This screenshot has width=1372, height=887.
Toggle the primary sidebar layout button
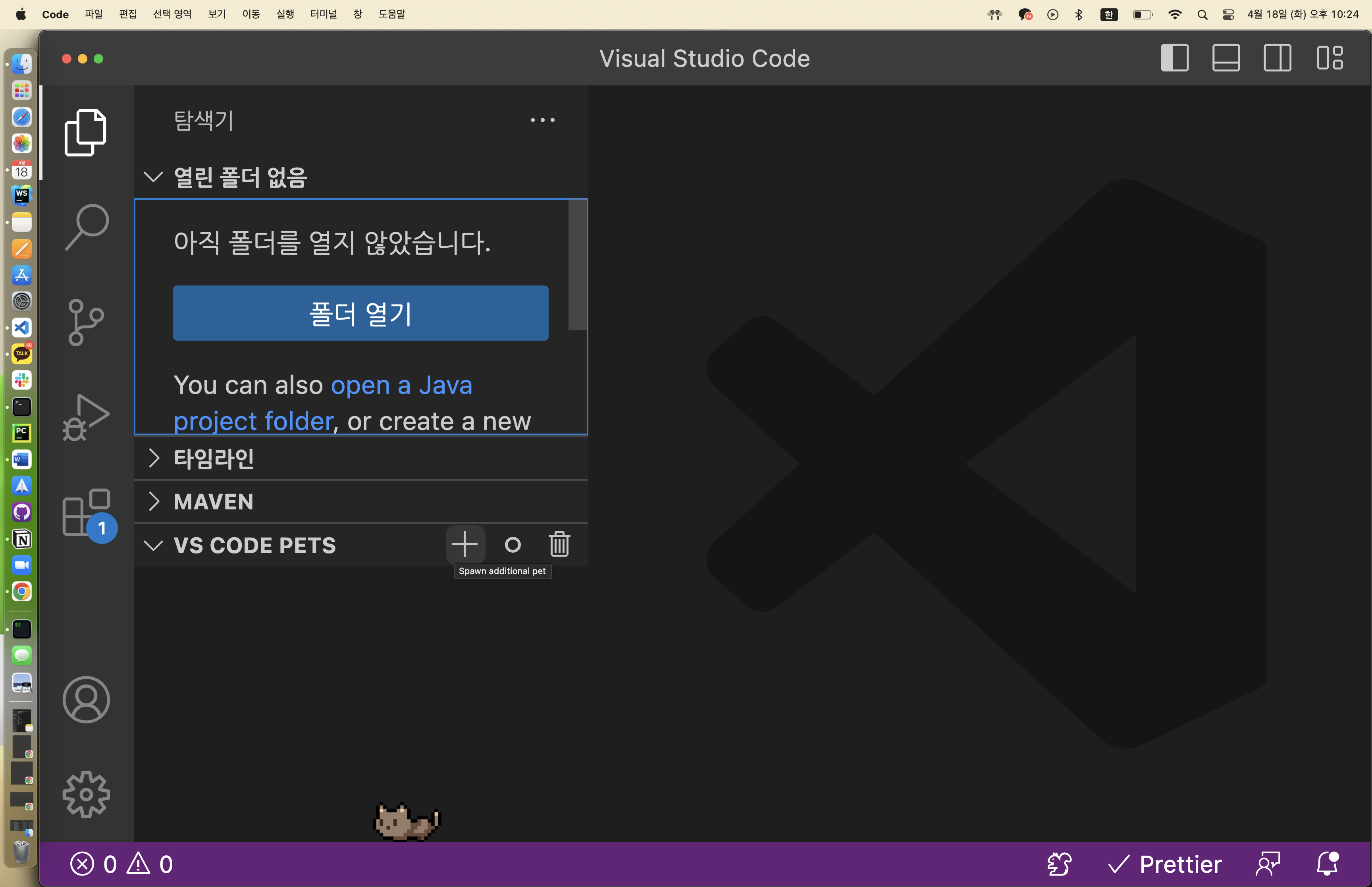[1175, 58]
